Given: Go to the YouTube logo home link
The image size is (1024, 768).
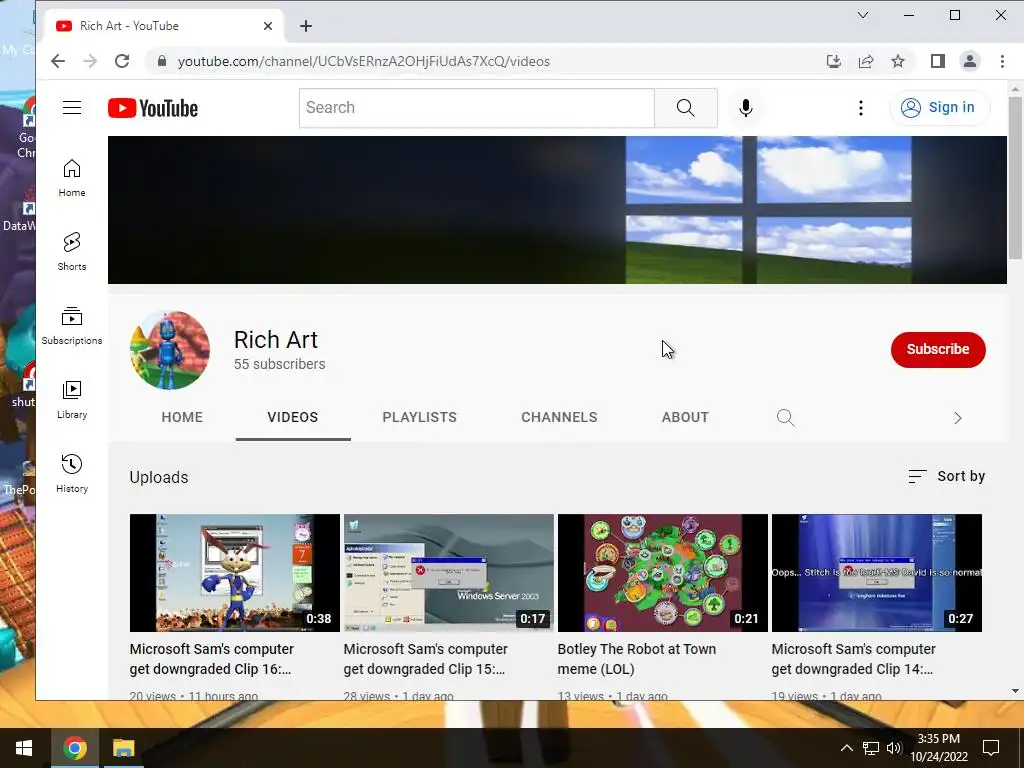Looking at the screenshot, I should point(153,108).
